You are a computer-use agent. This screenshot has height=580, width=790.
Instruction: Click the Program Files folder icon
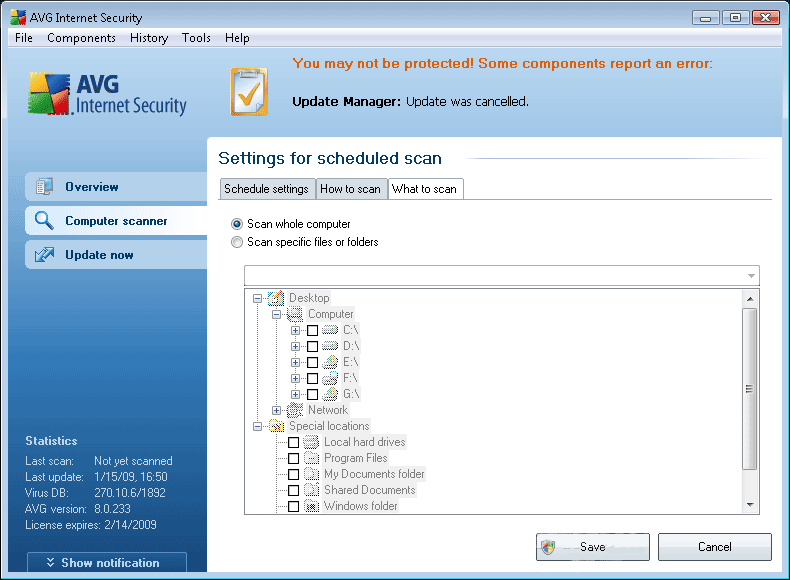pos(311,458)
